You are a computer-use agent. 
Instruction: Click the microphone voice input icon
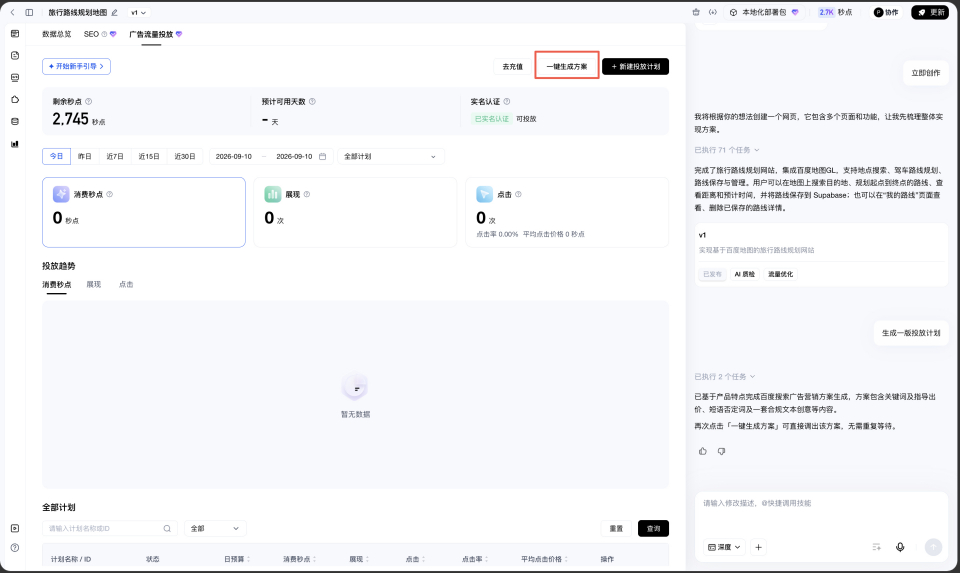[x=900, y=547]
